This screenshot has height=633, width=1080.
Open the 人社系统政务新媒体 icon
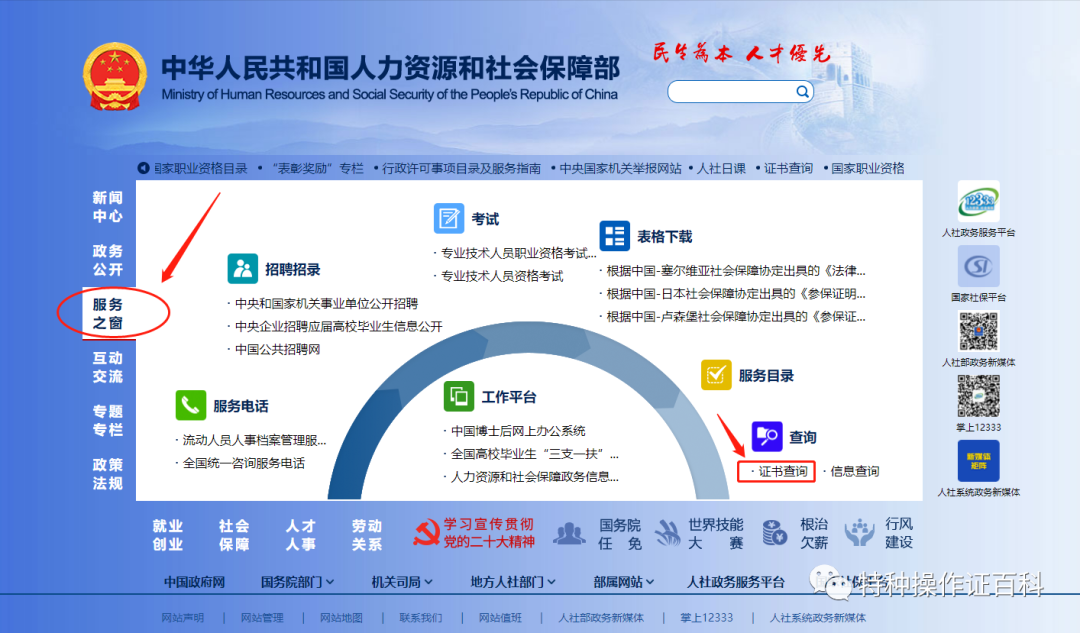(x=978, y=461)
